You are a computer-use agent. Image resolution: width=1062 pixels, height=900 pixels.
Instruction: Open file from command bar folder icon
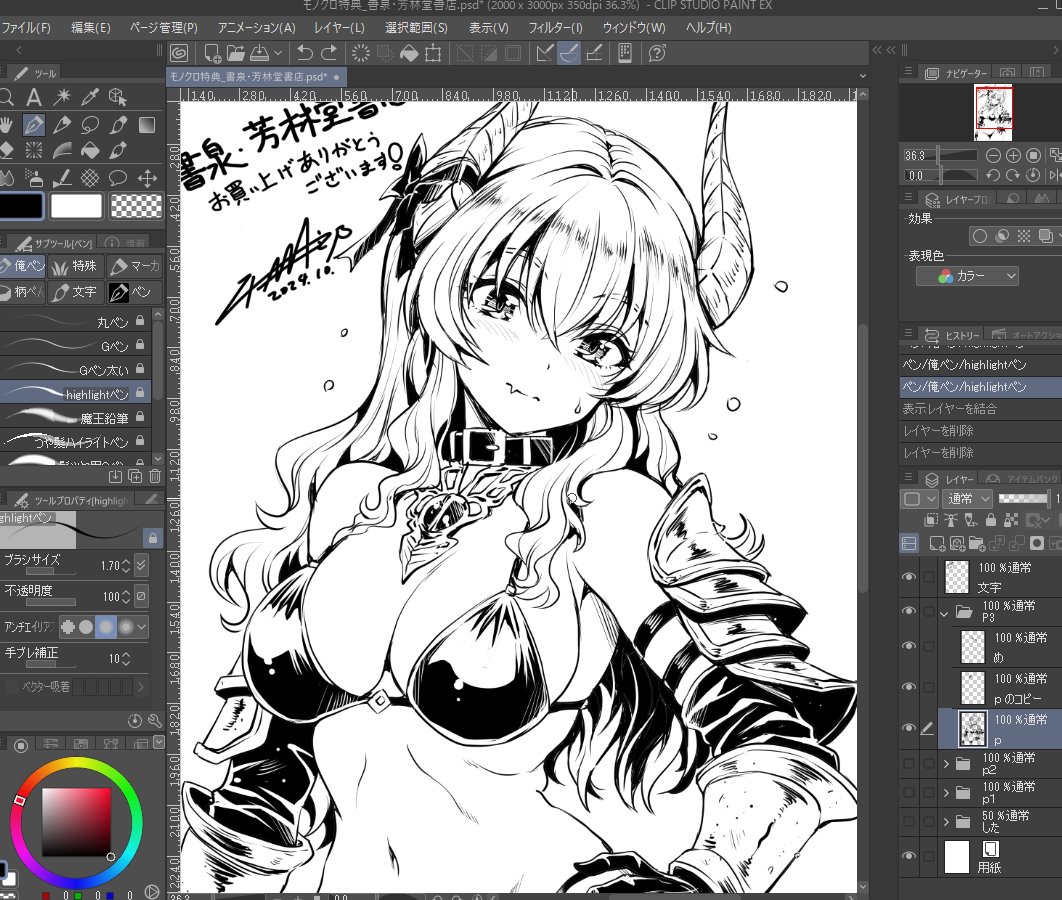click(x=236, y=53)
